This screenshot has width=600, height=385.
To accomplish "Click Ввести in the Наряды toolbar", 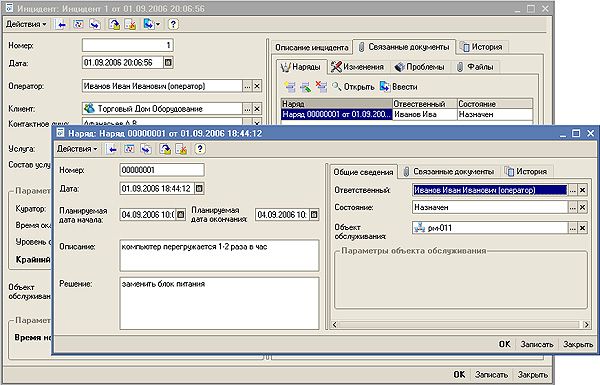I will pos(398,87).
